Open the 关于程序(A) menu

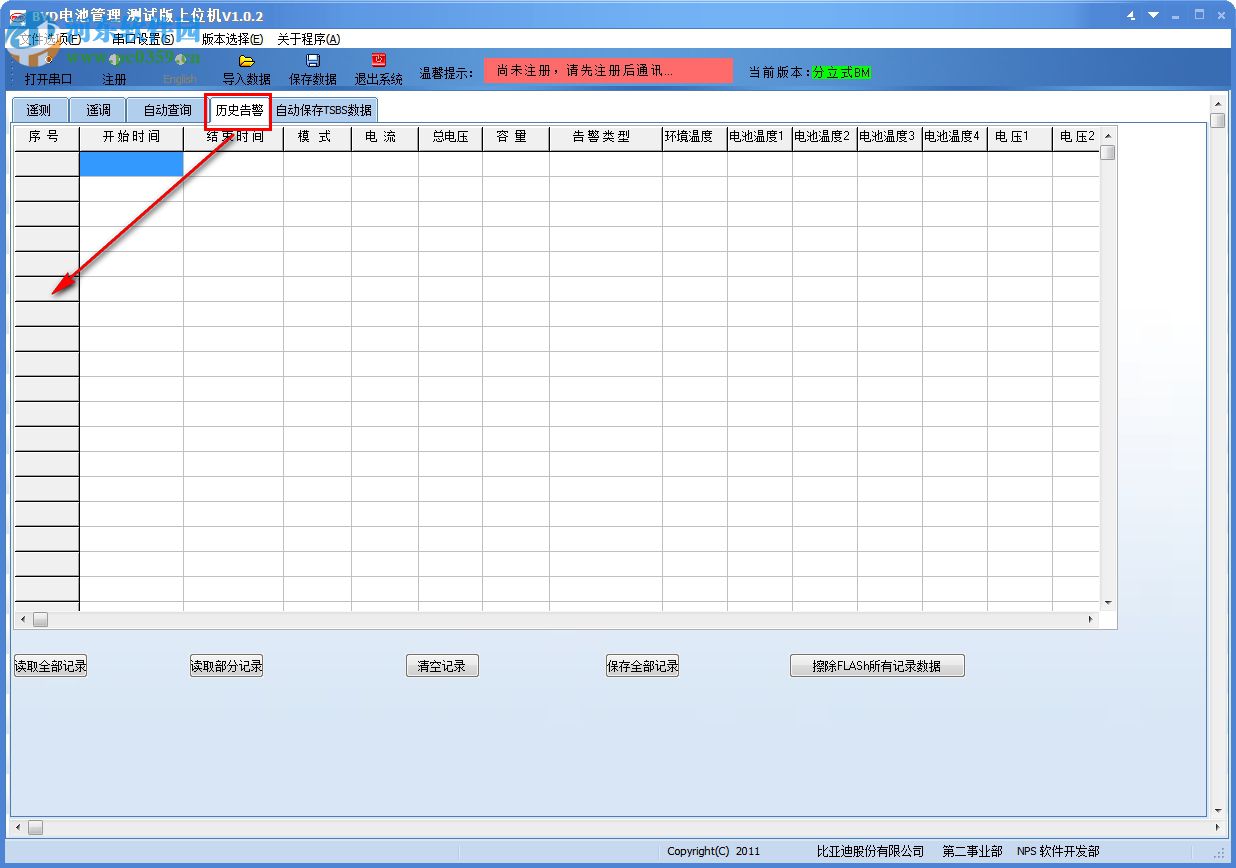pyautogui.click(x=309, y=39)
